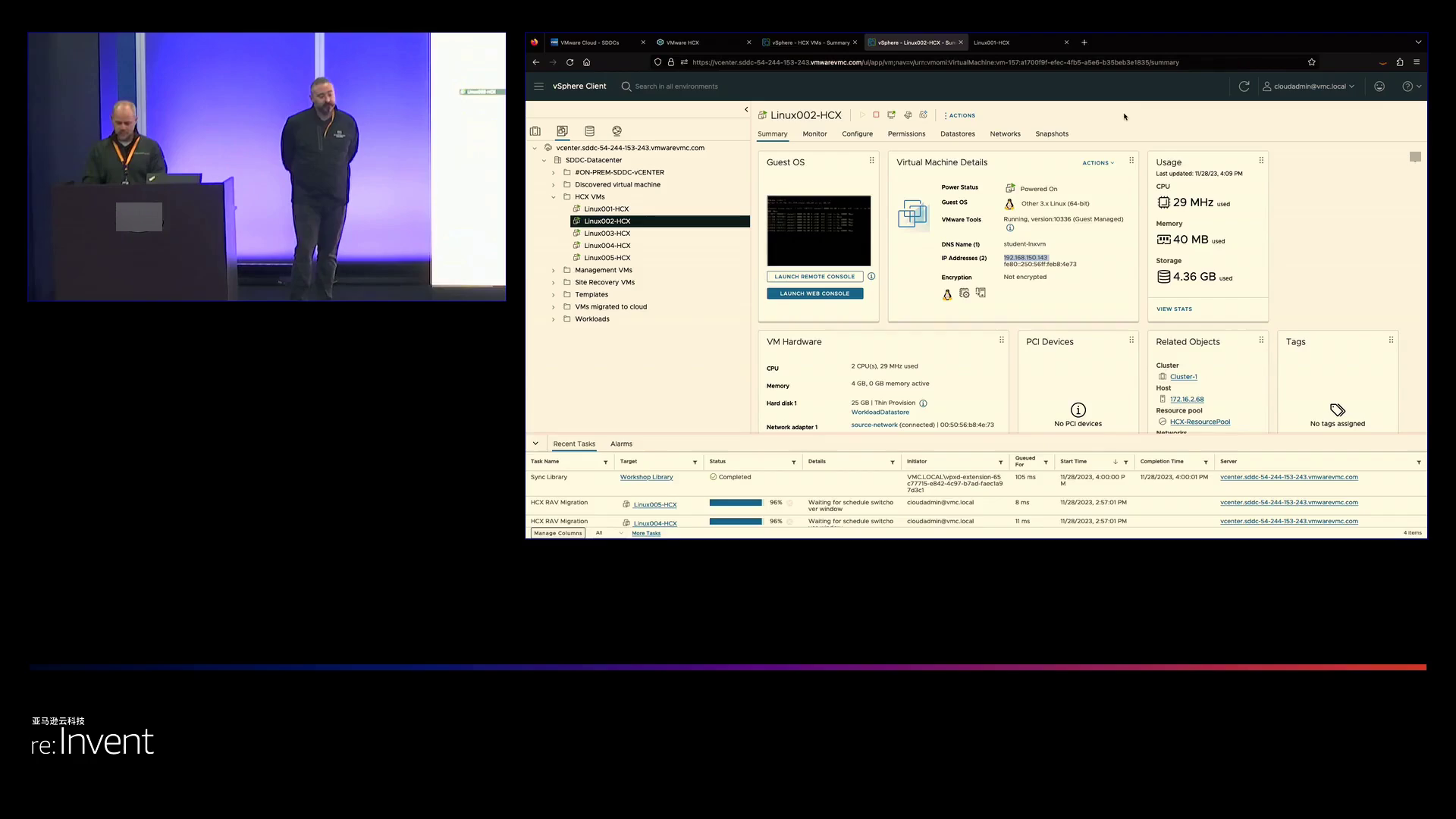This screenshot has height=819, width=1456.
Task: Open the WorkloadDatastore link
Action: [880, 413]
